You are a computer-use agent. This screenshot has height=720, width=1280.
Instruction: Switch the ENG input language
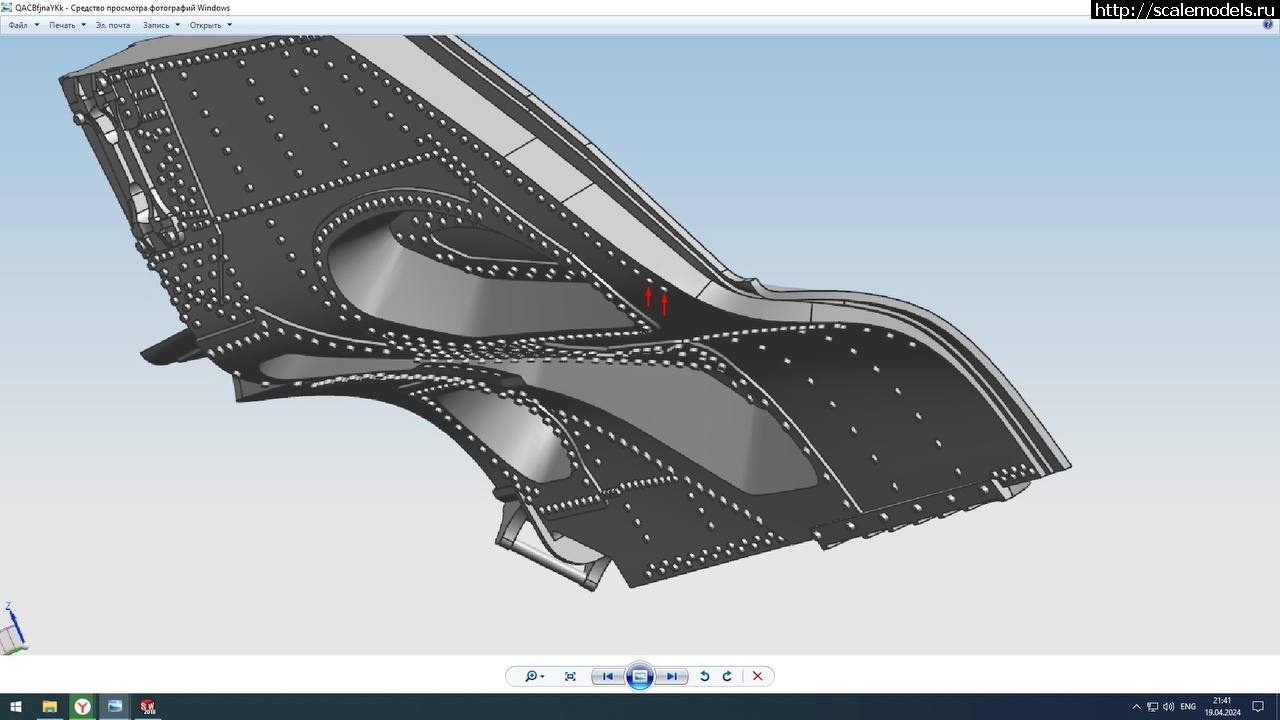[x=1188, y=707]
